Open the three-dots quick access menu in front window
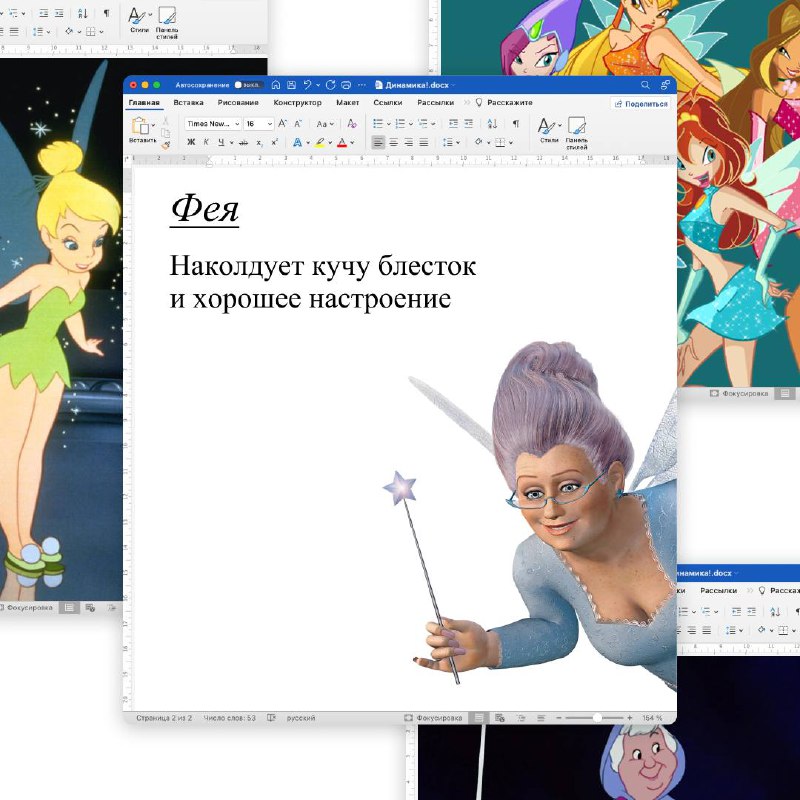 (x=362, y=85)
